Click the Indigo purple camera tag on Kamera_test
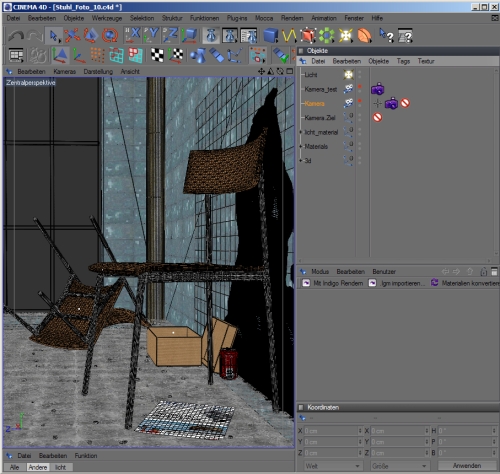Screen dimensions: 500x474 coord(378,89)
